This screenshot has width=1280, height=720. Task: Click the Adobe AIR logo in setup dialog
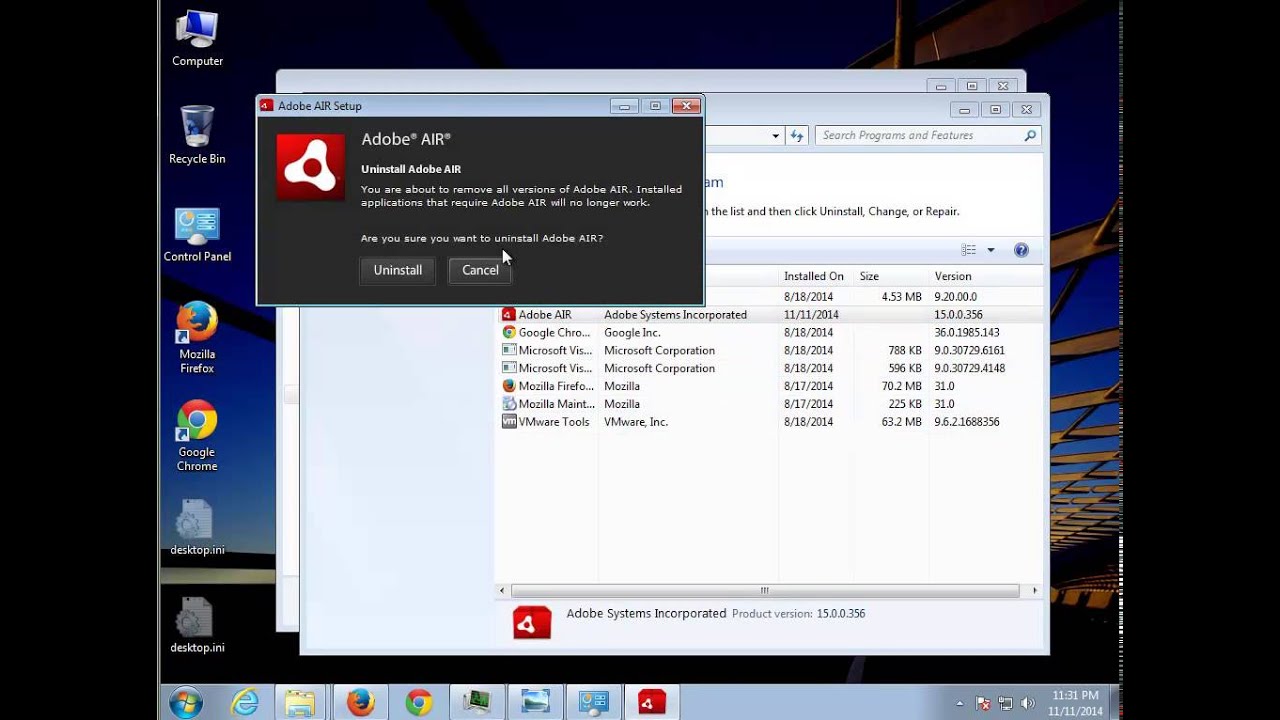coord(311,167)
